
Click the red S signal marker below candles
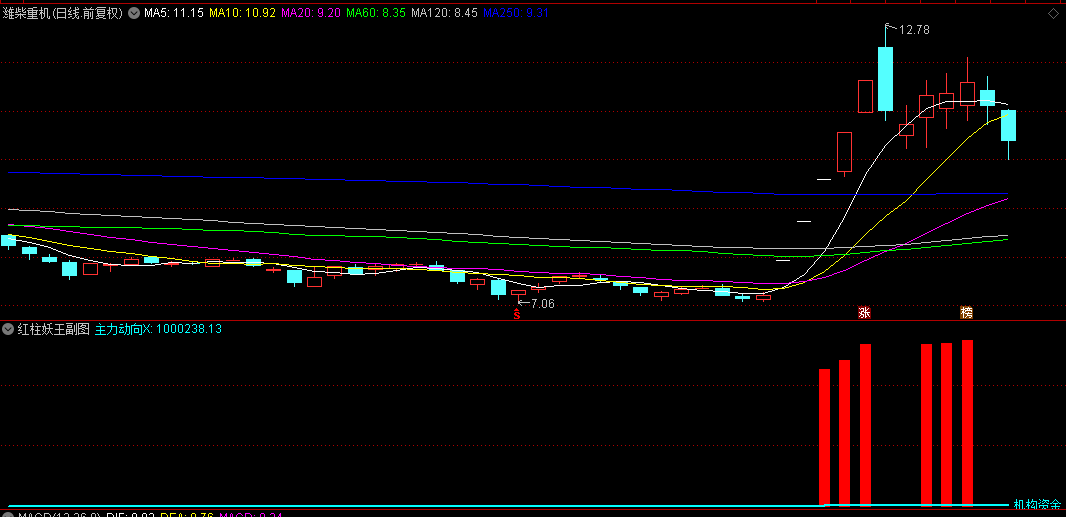[x=517, y=314]
